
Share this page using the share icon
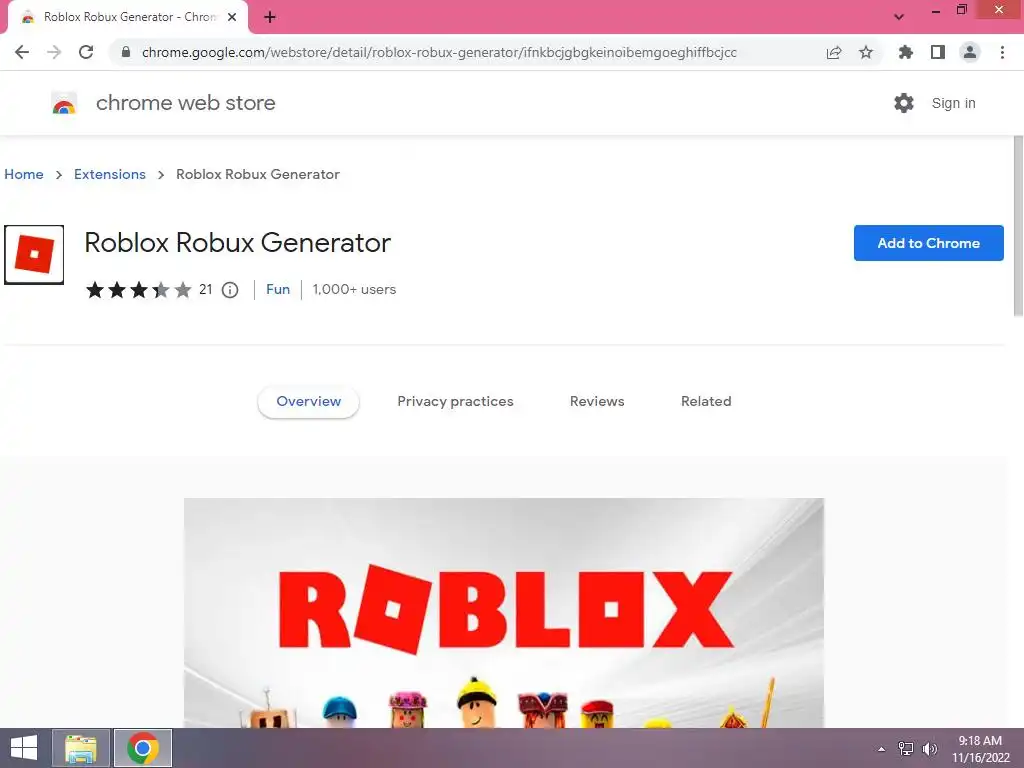coord(834,52)
